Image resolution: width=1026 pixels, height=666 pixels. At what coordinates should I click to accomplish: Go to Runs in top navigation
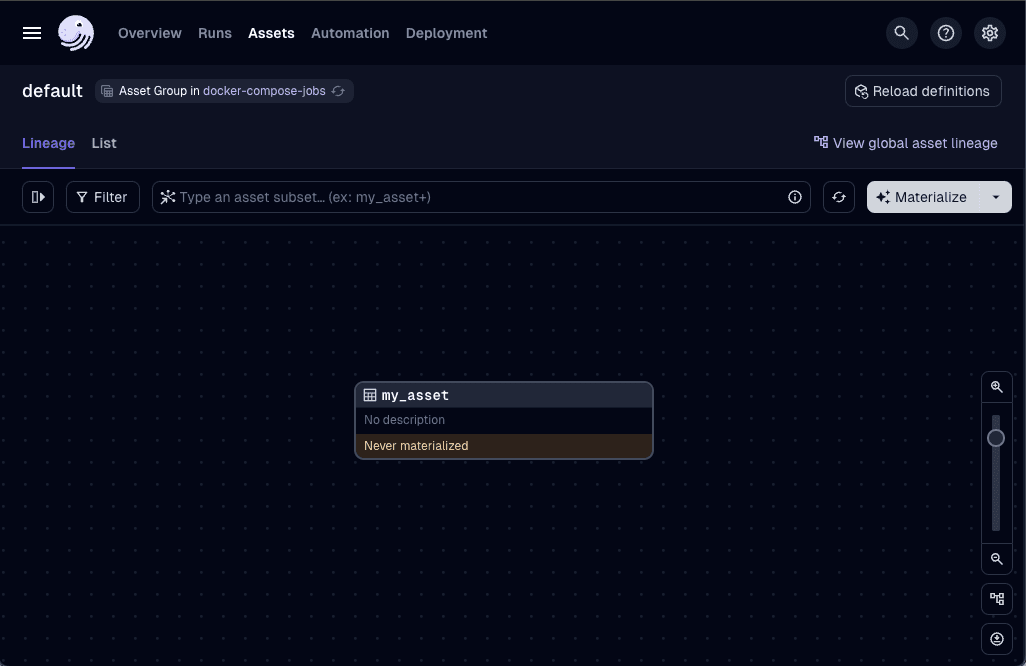coord(215,33)
